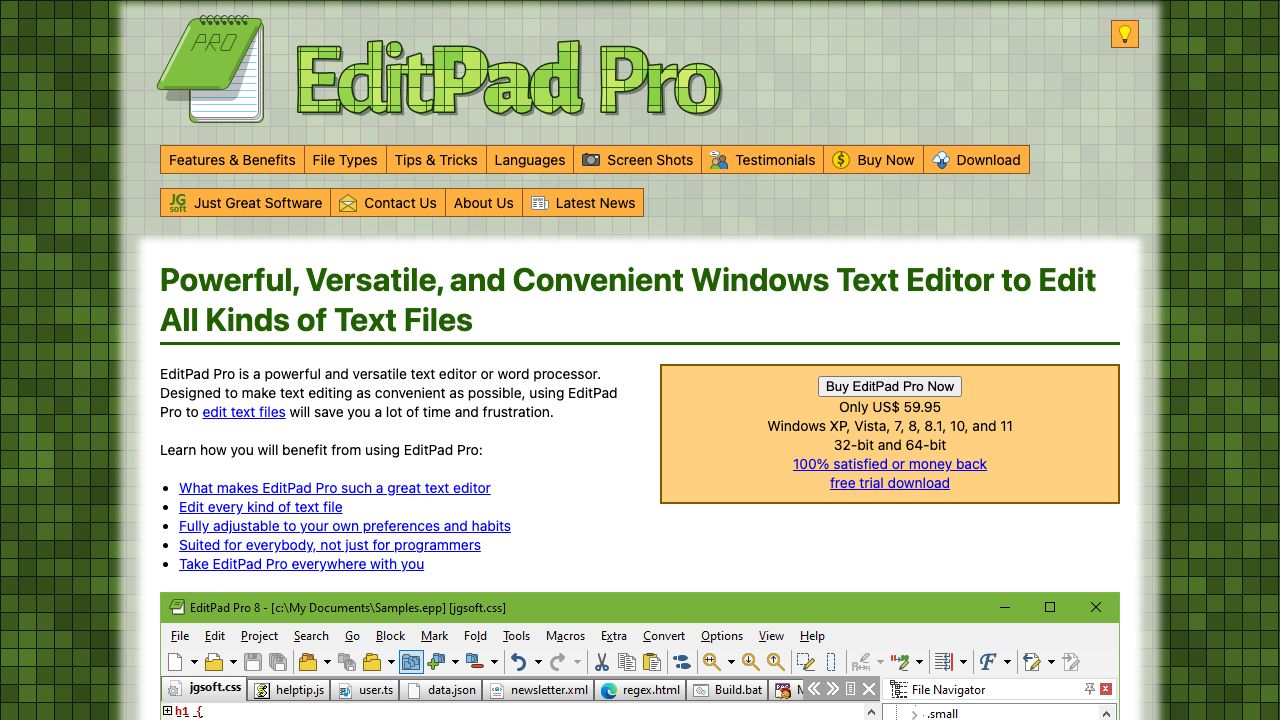1280x720 pixels.
Task: Follow the free trial download link
Action: [x=890, y=483]
